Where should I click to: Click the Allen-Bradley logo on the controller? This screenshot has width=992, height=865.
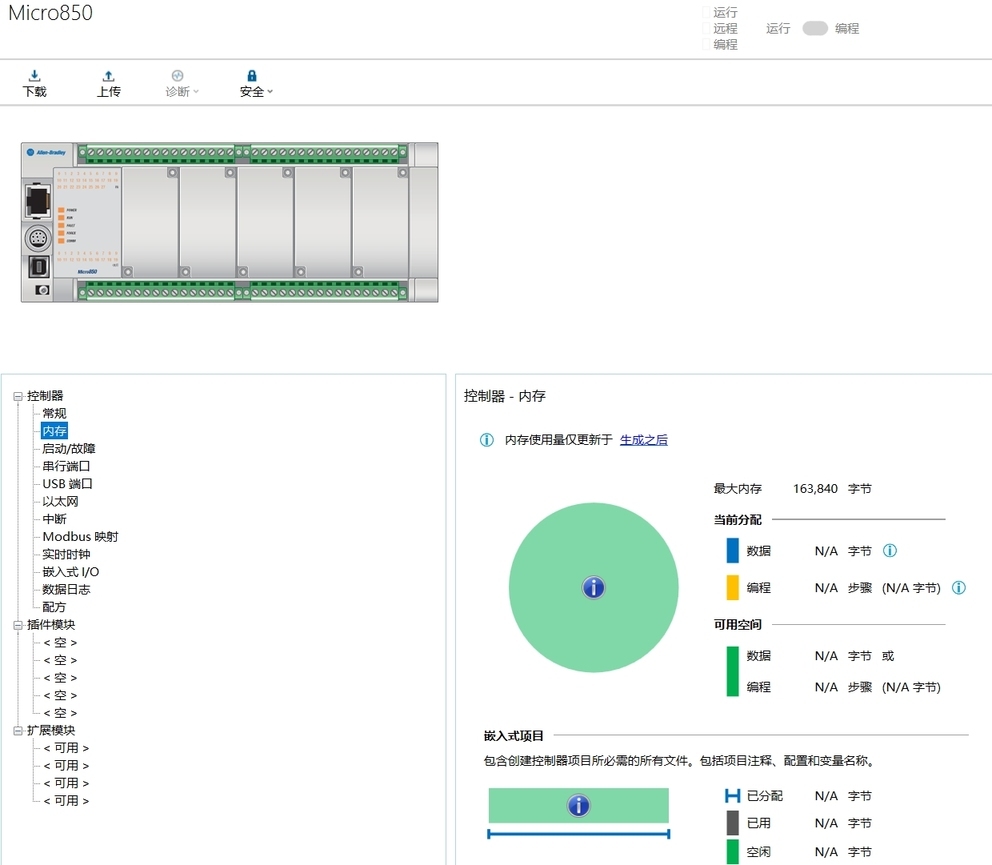point(47,152)
